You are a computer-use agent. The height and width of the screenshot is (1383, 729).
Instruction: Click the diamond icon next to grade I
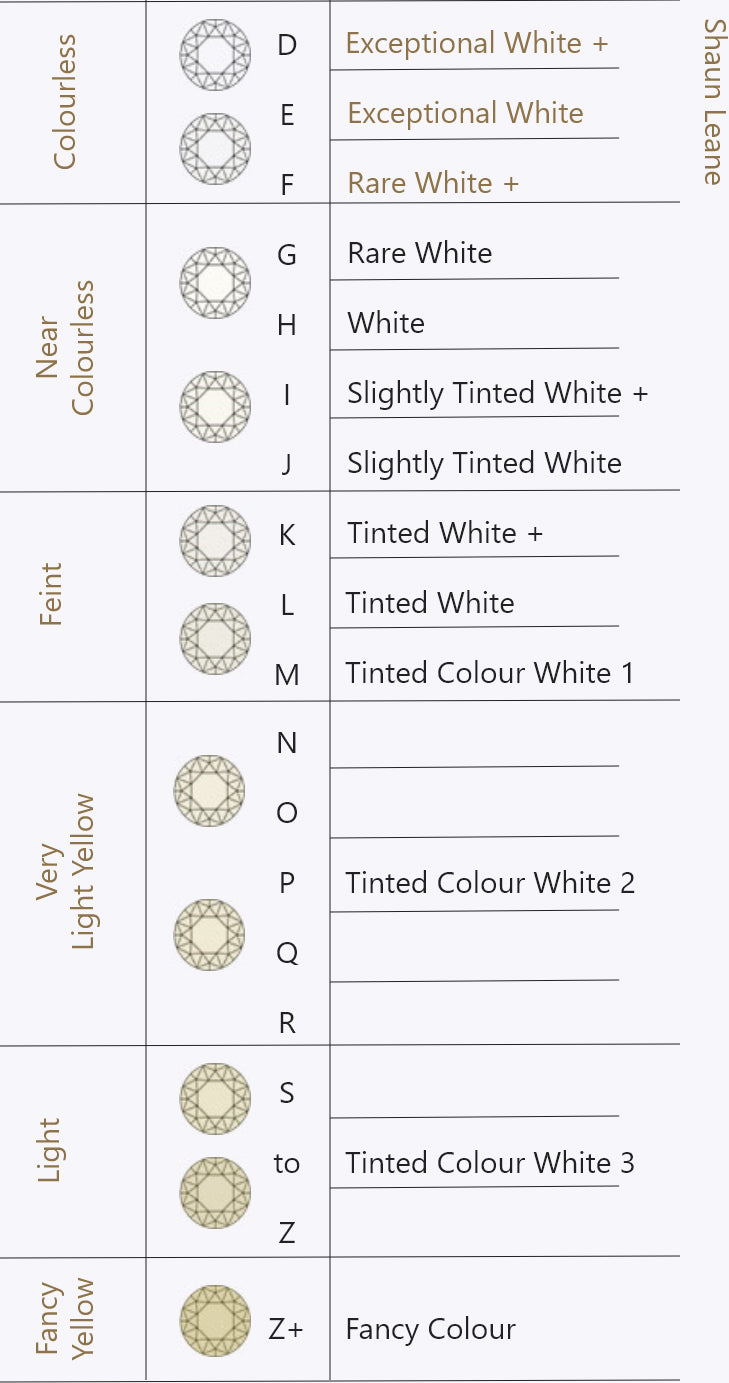[215, 406]
